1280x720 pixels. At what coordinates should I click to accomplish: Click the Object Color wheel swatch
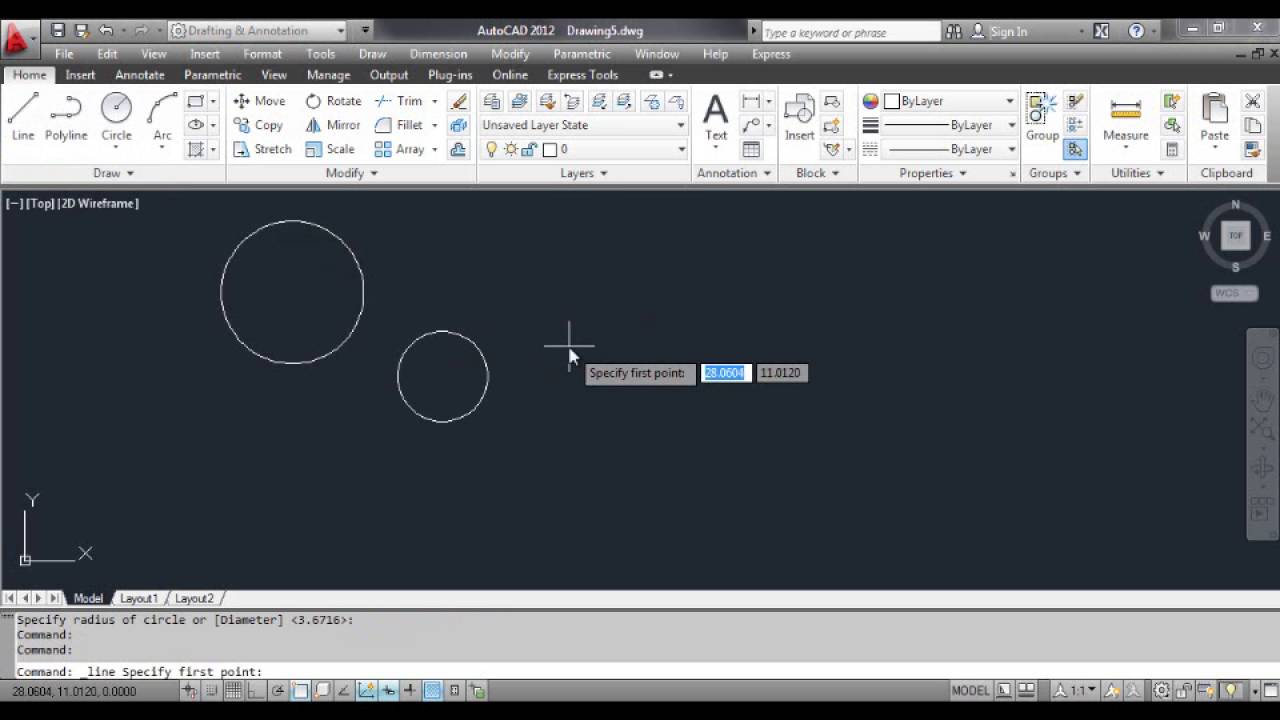point(870,101)
